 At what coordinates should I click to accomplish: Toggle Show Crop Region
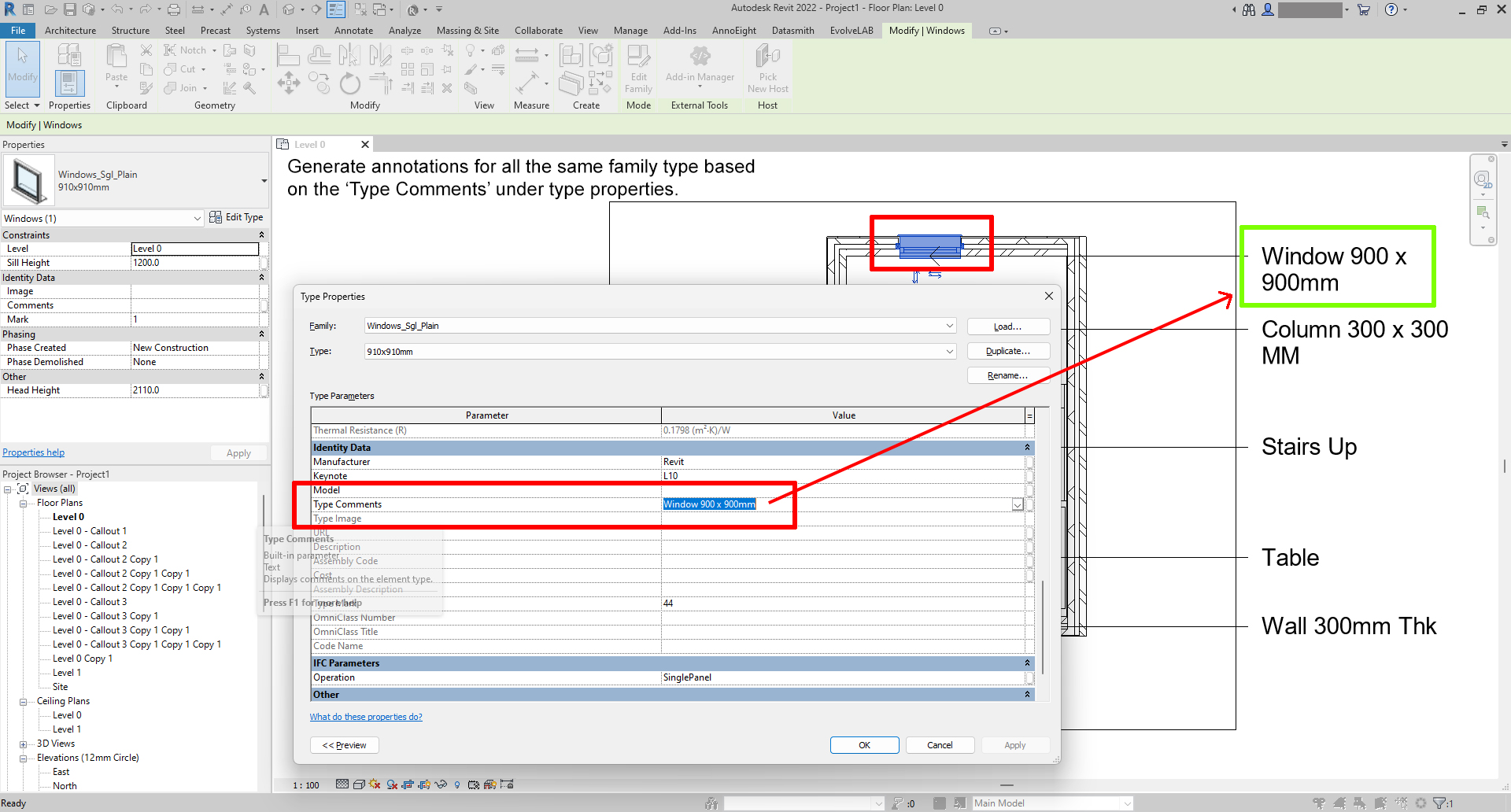(425, 784)
